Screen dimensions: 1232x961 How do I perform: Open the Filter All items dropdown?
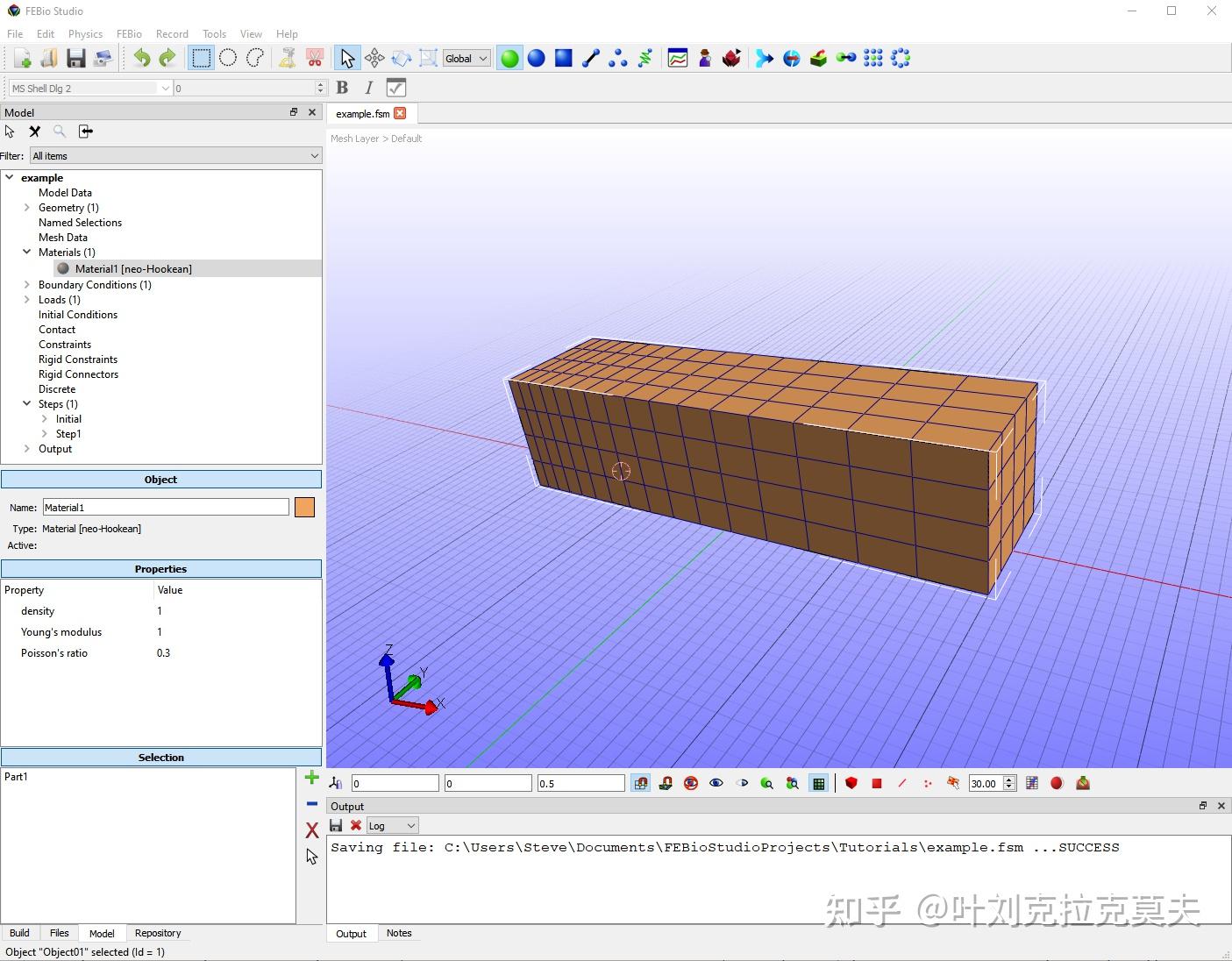[175, 156]
